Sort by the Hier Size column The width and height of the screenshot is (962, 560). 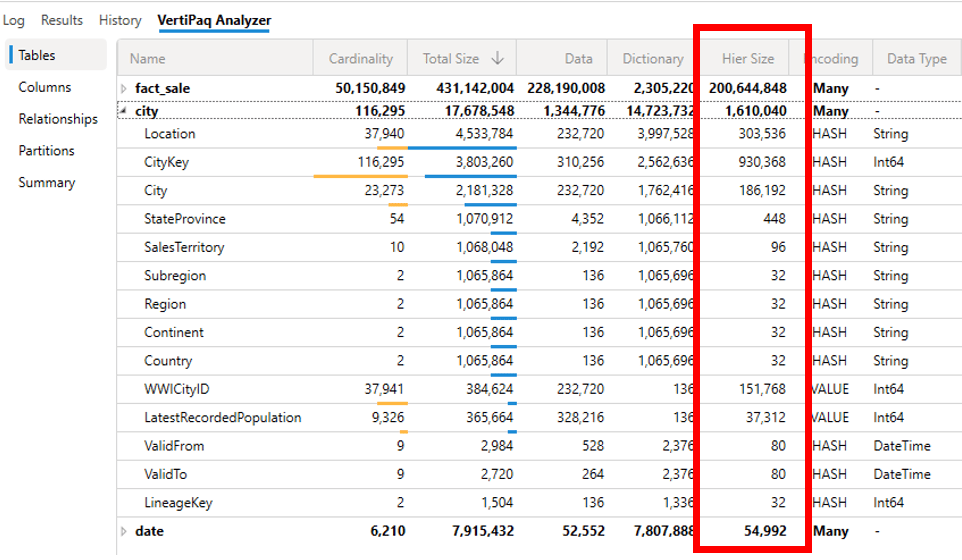coord(748,58)
